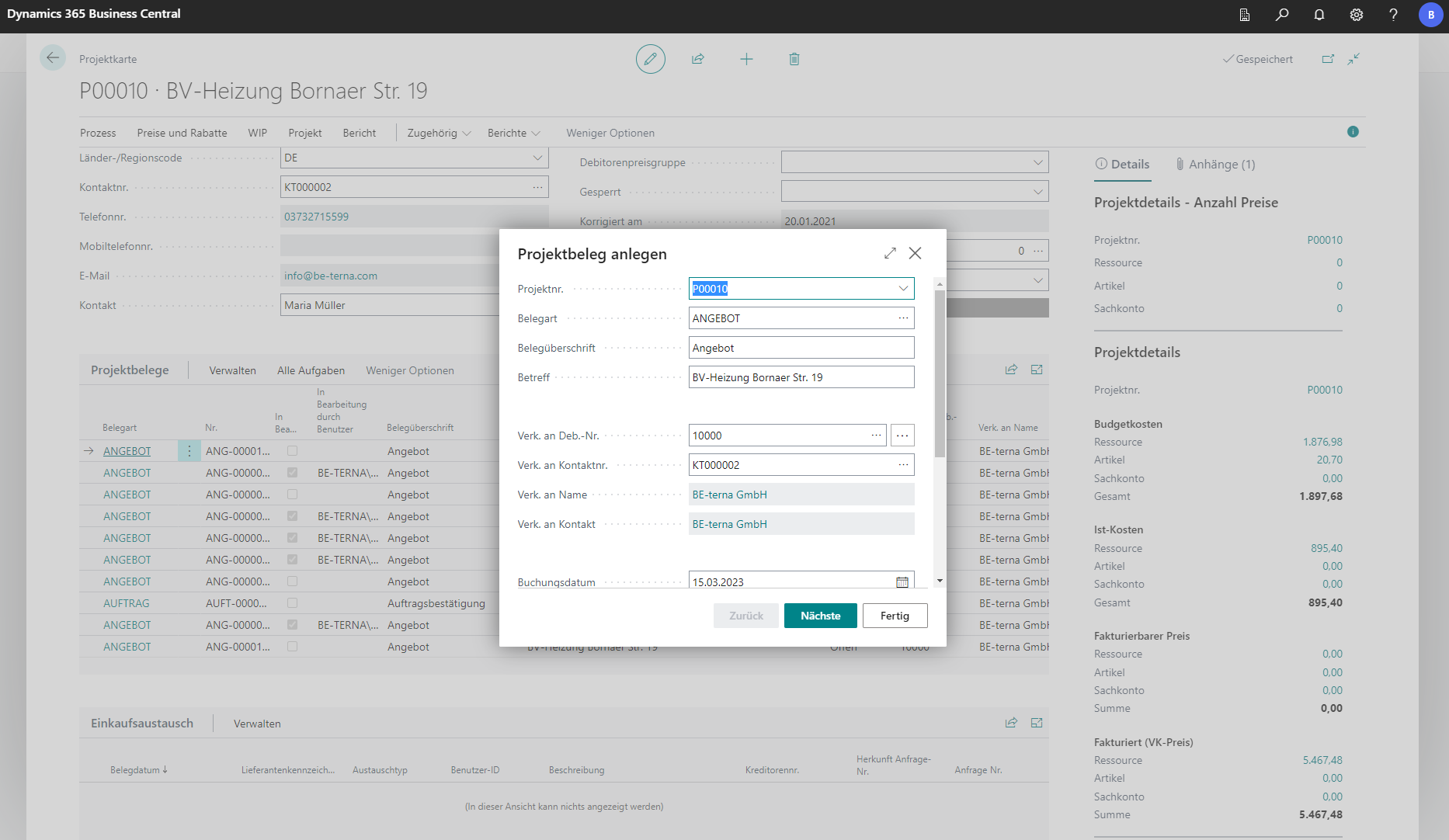1449x840 pixels.
Task: Open the settings gear icon
Action: coord(1357,15)
